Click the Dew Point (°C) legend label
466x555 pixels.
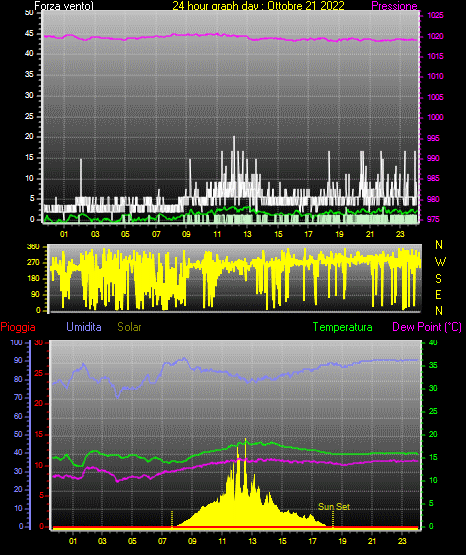[x=427, y=327]
